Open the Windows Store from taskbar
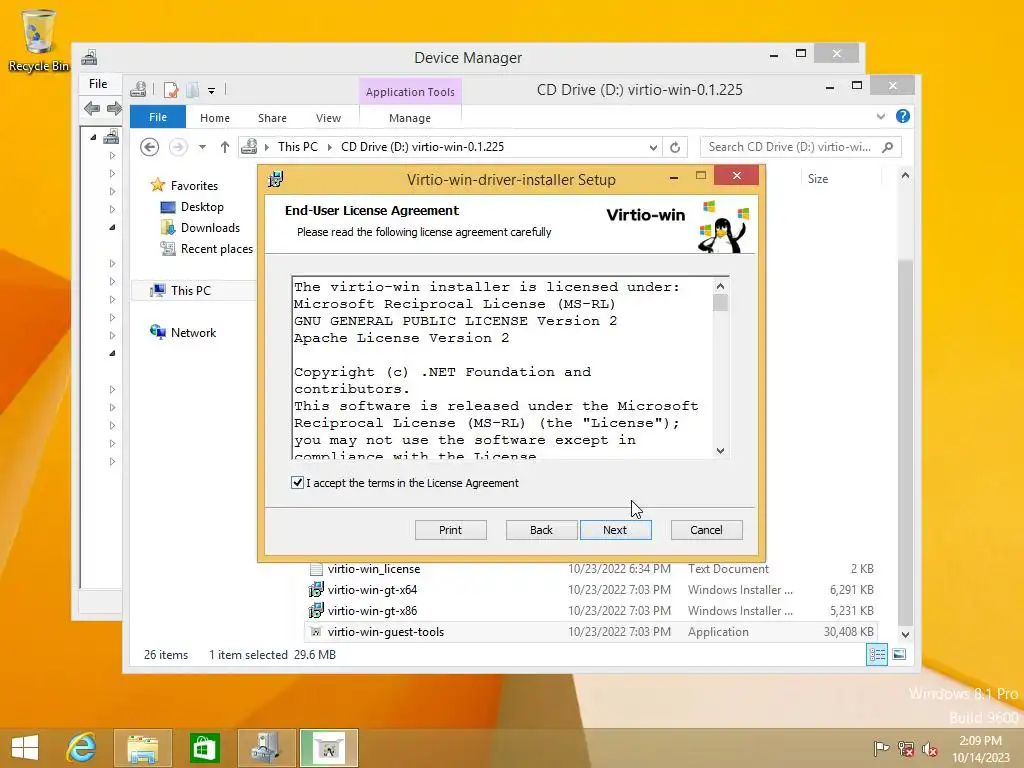The width and height of the screenshot is (1024, 768). coord(204,748)
